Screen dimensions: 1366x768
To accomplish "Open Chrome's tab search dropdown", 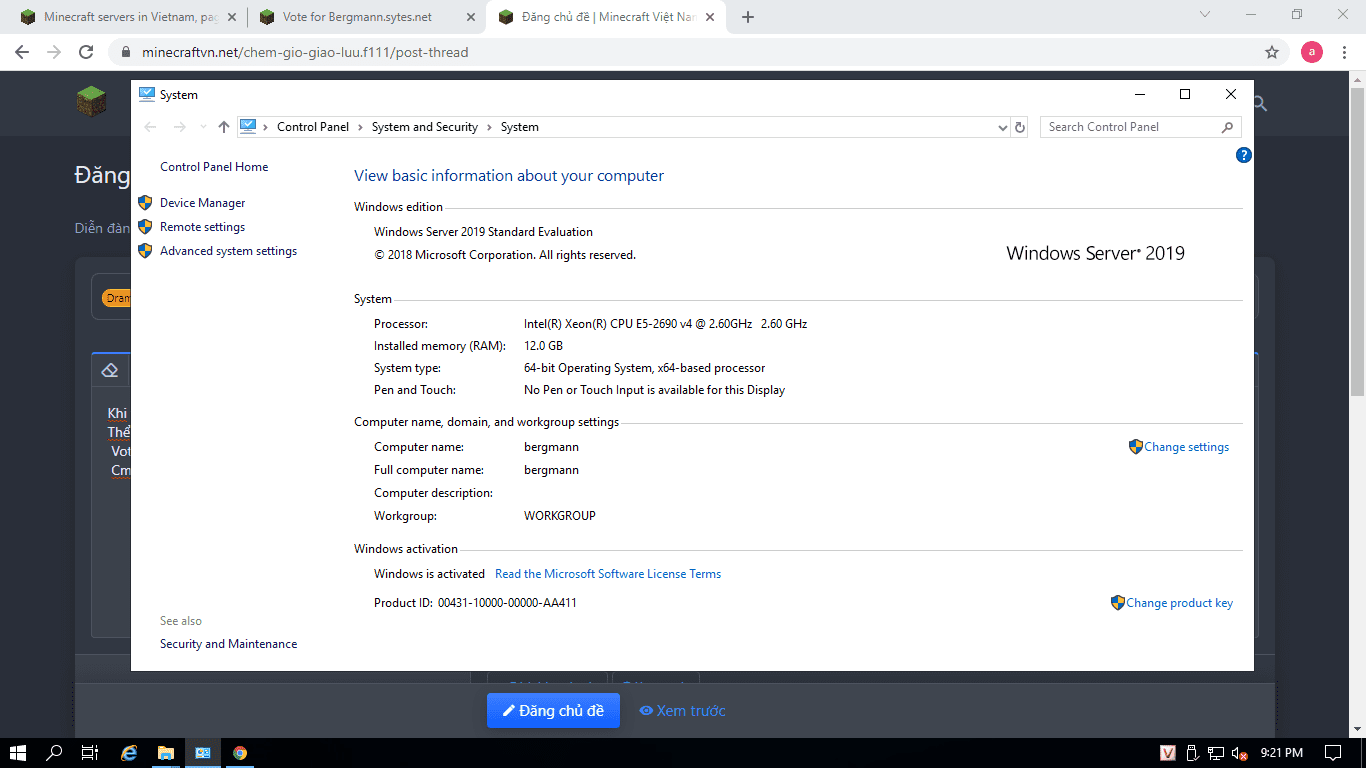I will point(1204,15).
